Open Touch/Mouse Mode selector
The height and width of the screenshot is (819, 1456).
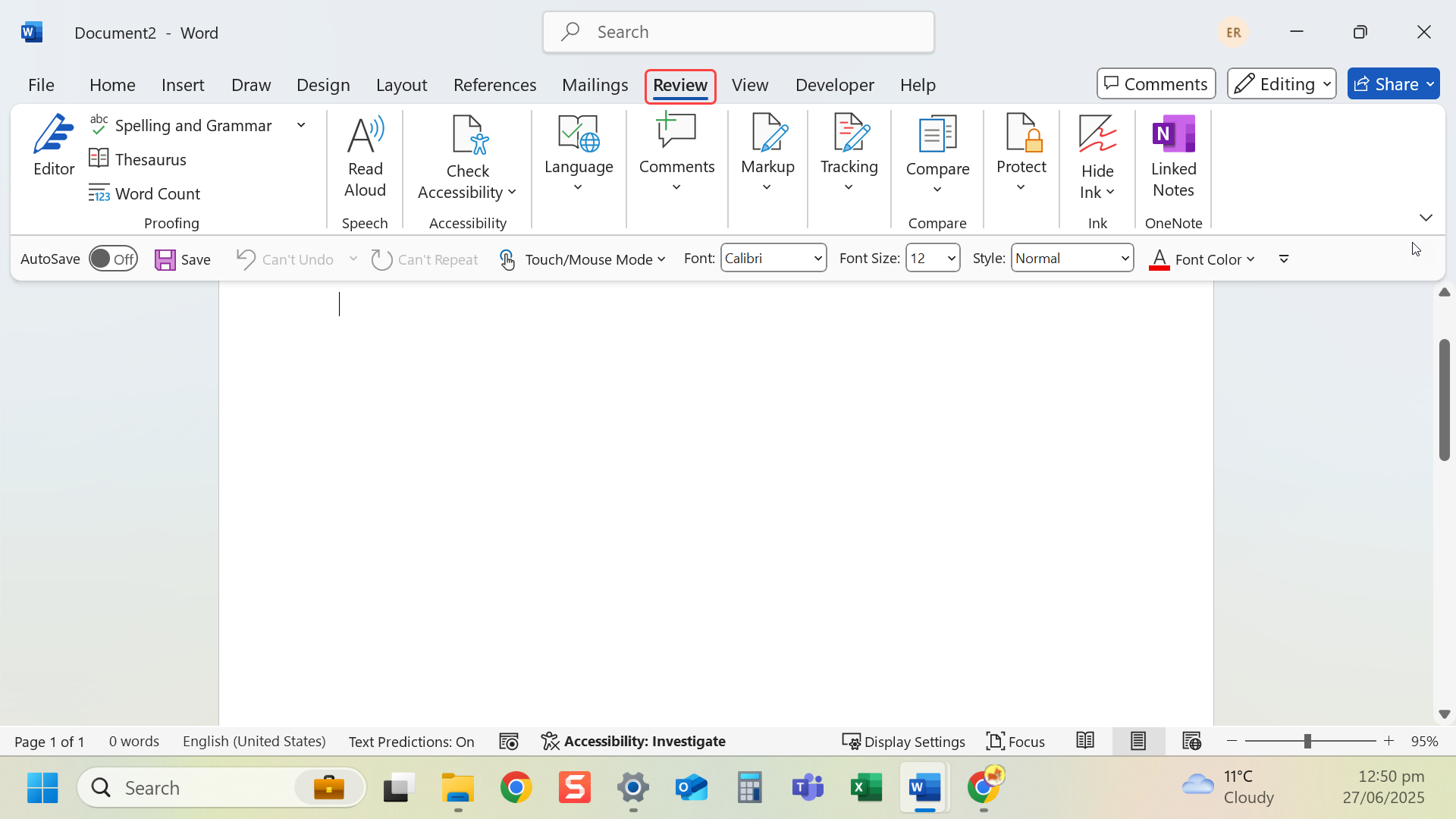tap(582, 259)
